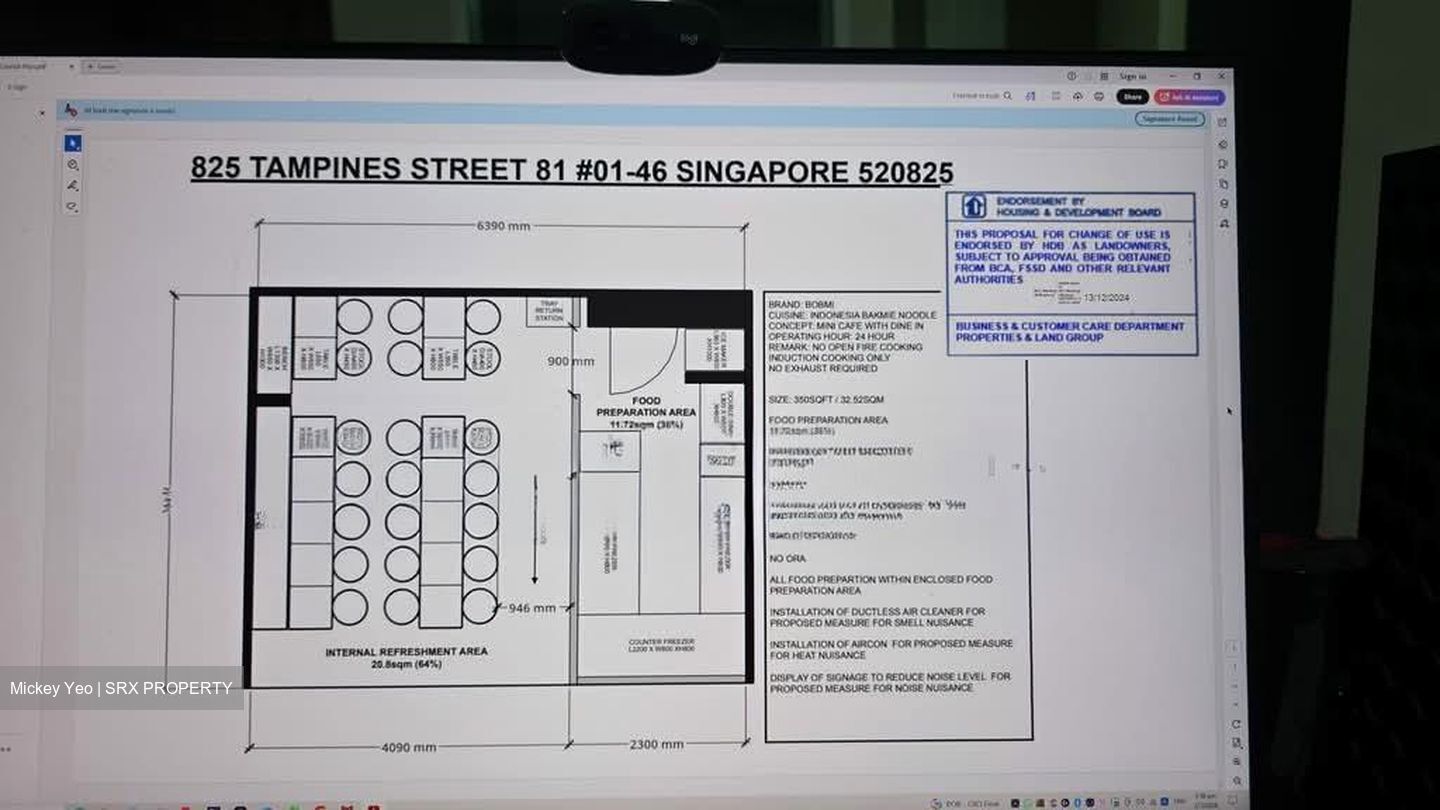Close the current document tab
Image resolution: width=1440 pixels, height=810 pixels.
pos(71,66)
